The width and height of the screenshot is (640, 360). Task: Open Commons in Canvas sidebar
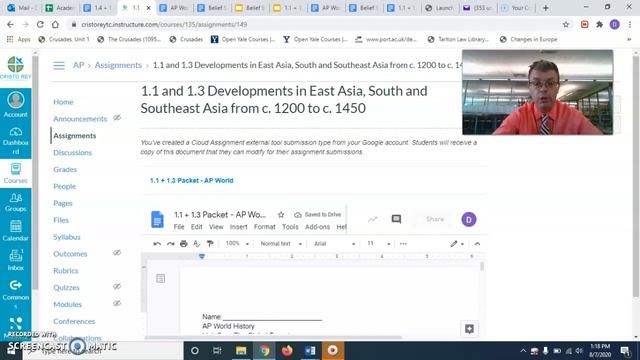point(16,294)
